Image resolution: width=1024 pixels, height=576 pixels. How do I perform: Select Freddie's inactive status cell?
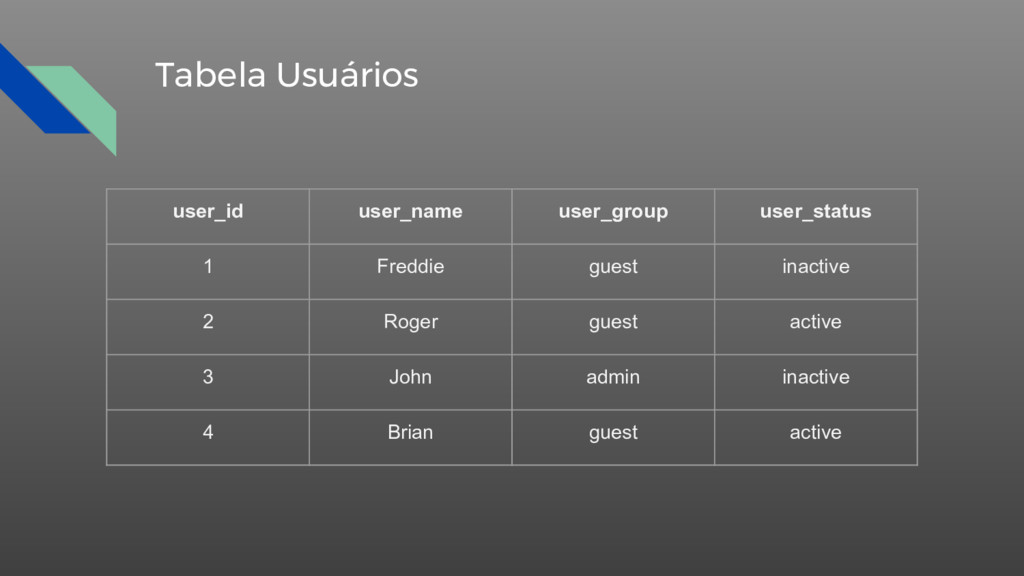(x=816, y=272)
